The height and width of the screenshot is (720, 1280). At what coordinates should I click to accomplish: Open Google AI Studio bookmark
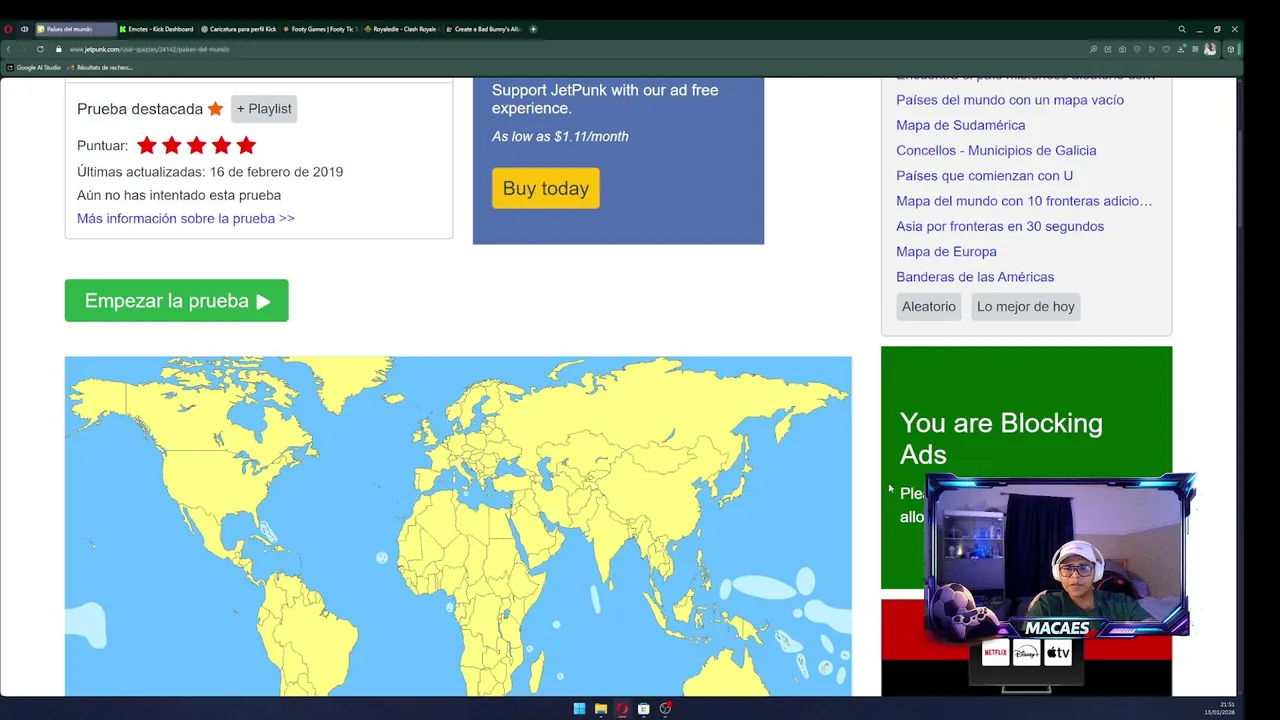point(35,68)
